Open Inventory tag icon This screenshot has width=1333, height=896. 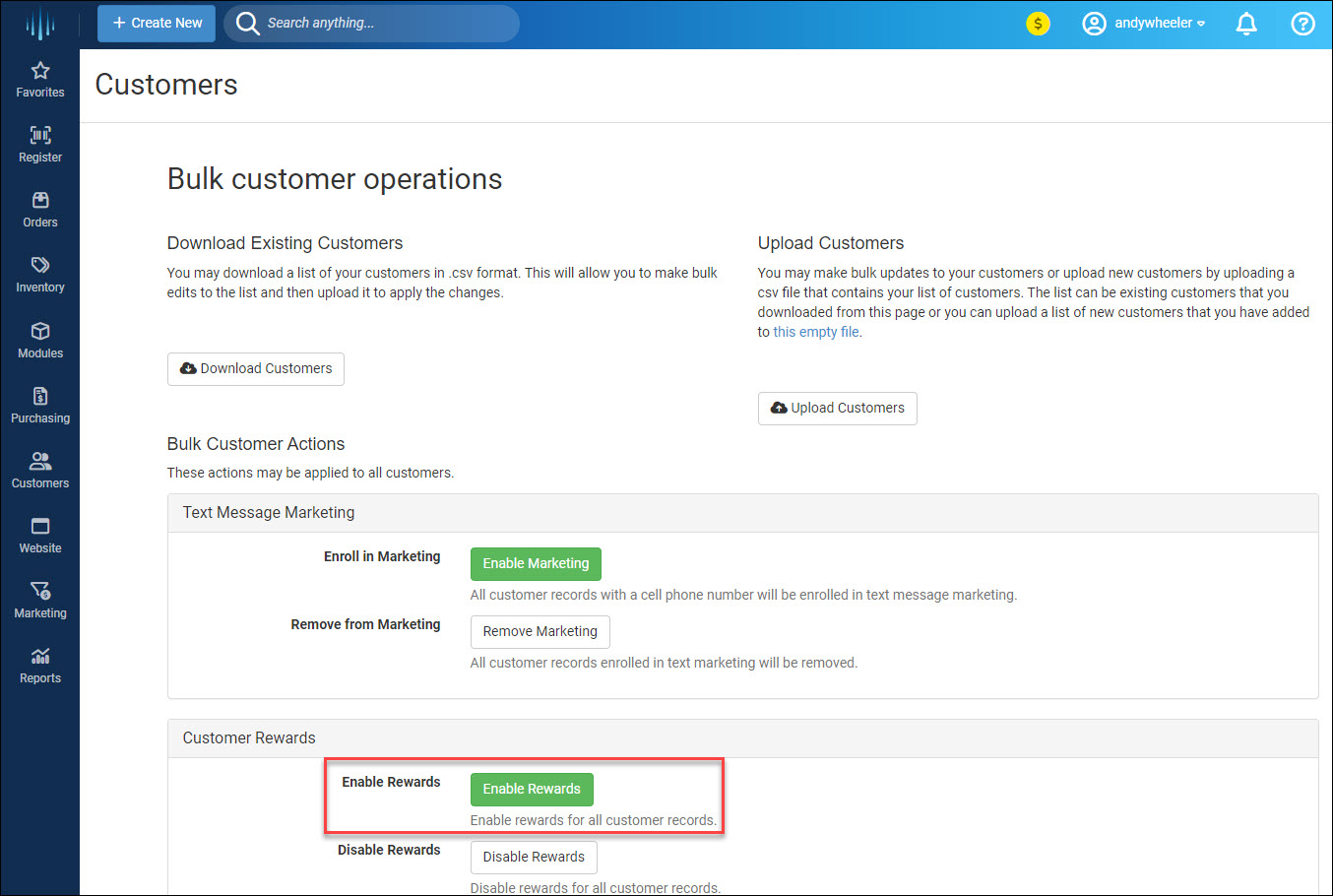(x=40, y=266)
